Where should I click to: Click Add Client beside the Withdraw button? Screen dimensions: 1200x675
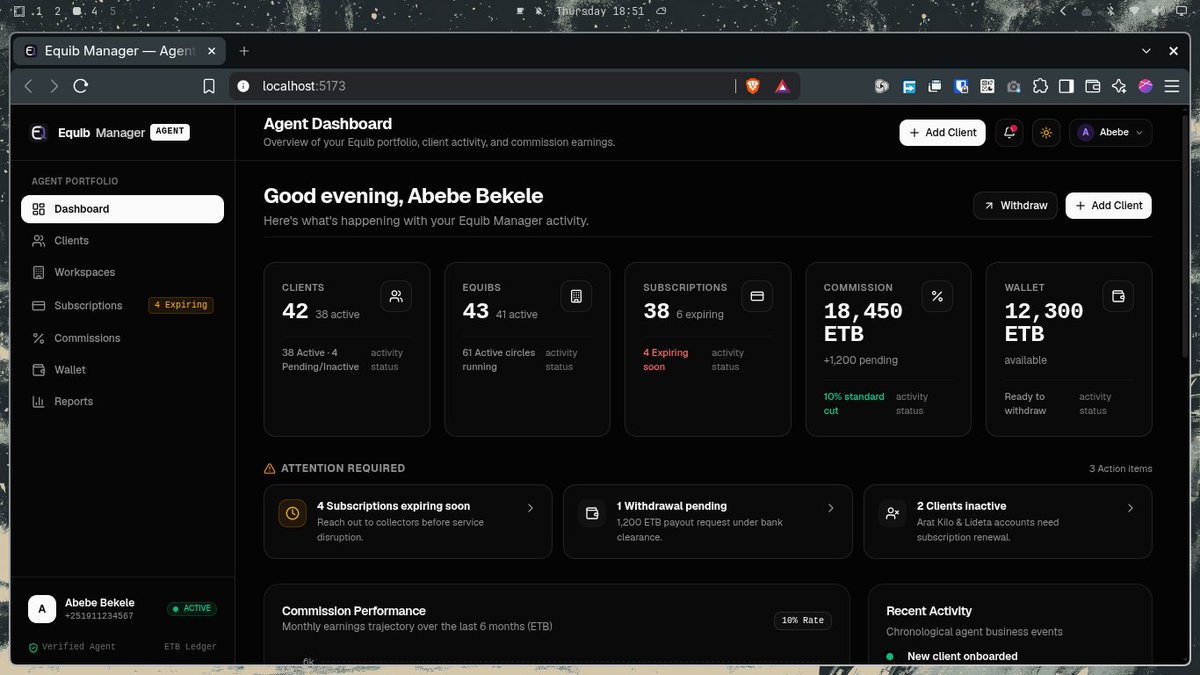(x=1109, y=205)
